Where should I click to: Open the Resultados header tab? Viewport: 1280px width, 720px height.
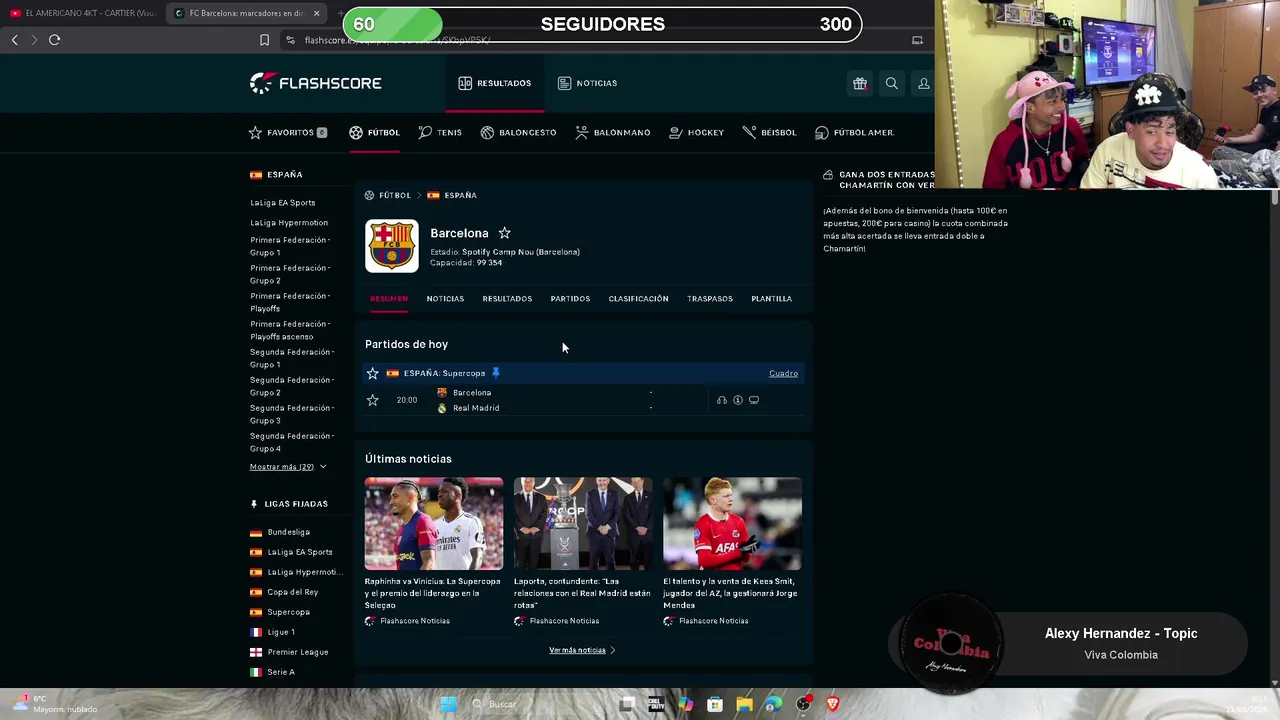coord(495,83)
